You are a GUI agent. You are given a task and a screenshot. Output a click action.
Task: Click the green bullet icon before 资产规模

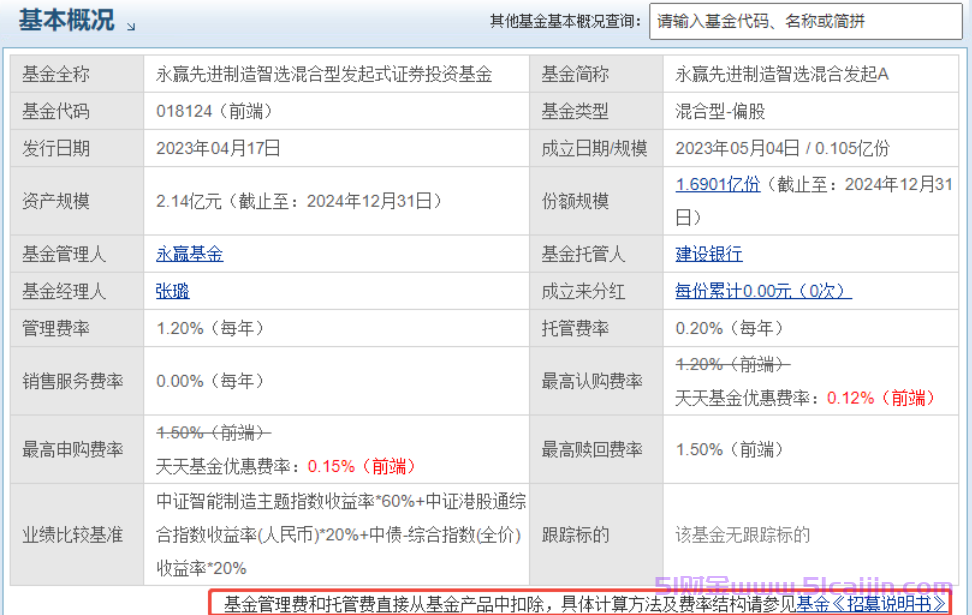click(18, 200)
